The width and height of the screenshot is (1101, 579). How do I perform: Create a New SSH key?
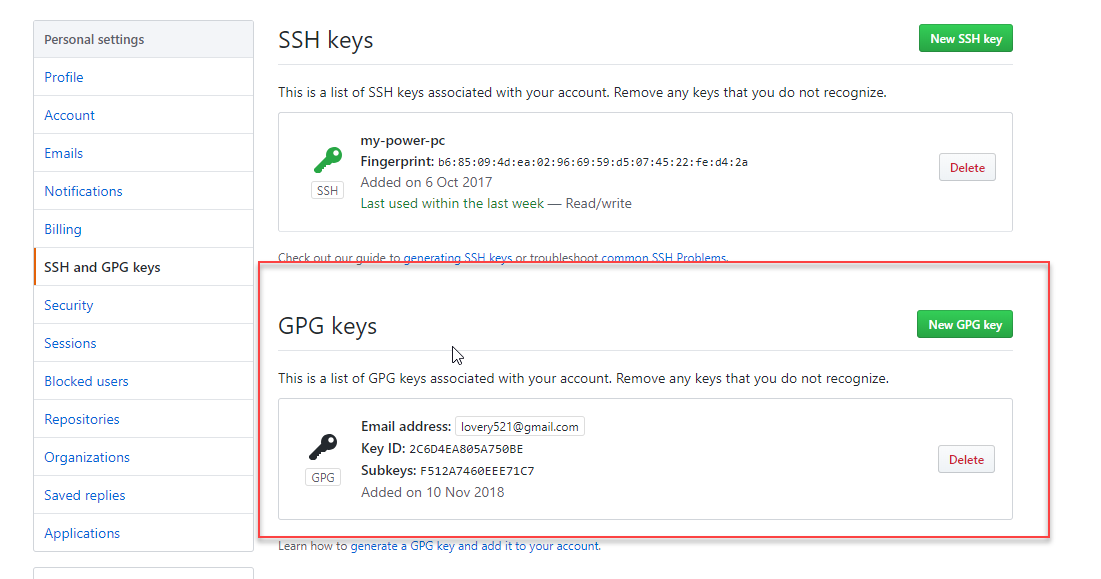click(x=965, y=39)
